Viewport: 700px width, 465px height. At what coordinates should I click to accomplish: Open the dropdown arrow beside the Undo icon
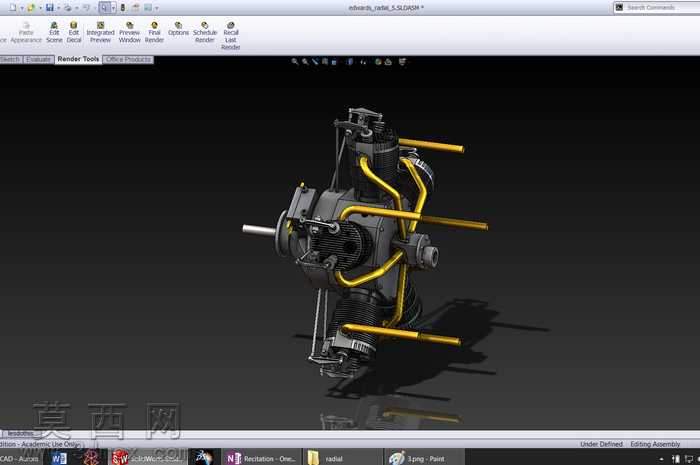(x=95, y=8)
